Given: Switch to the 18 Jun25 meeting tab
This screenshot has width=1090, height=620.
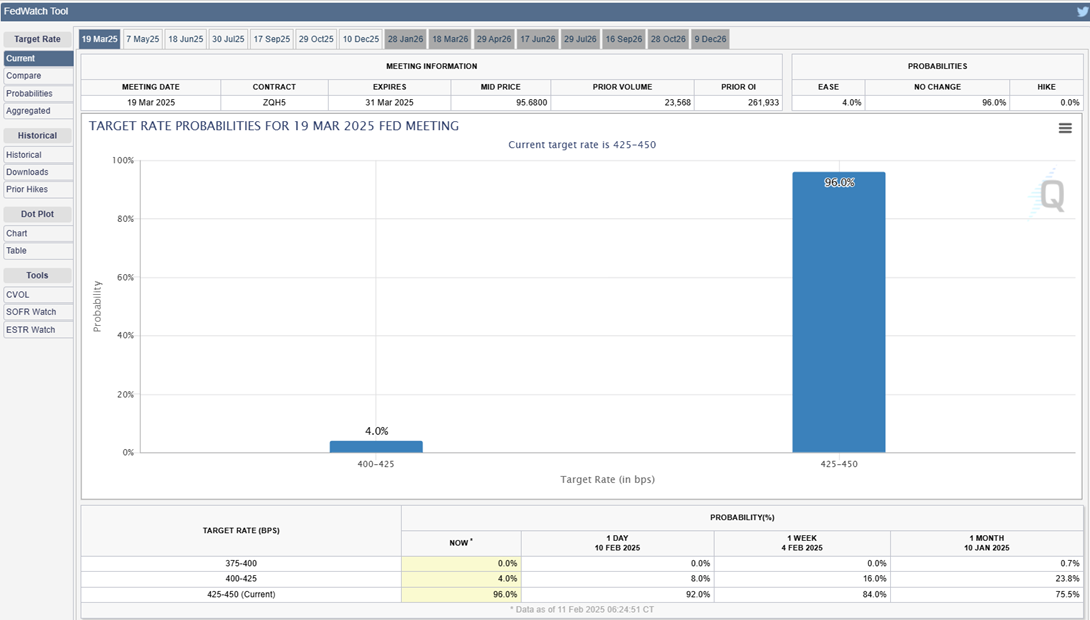Looking at the screenshot, I should coord(186,39).
